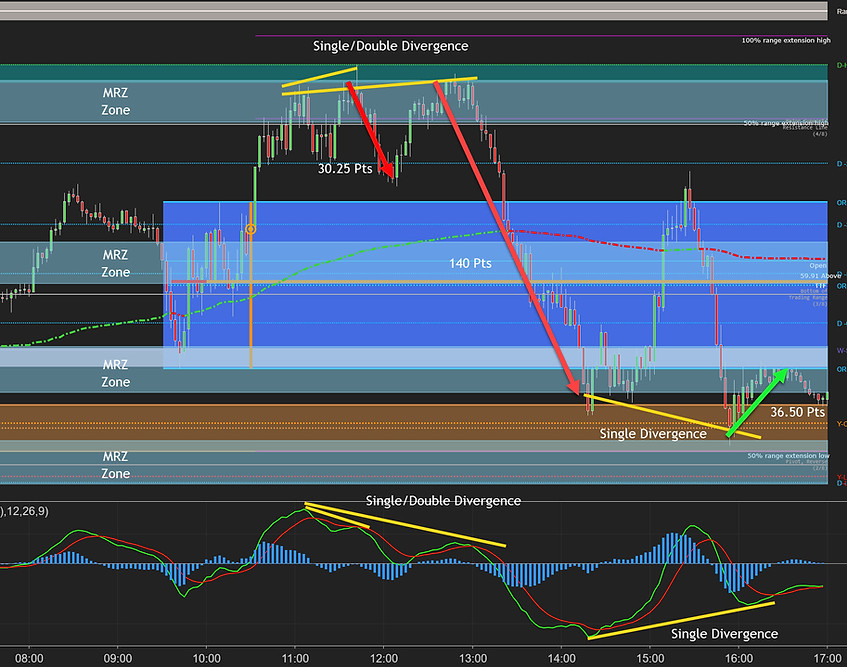Click the 08:00 time axis label
This screenshot has height=667, width=847.
tap(29, 658)
